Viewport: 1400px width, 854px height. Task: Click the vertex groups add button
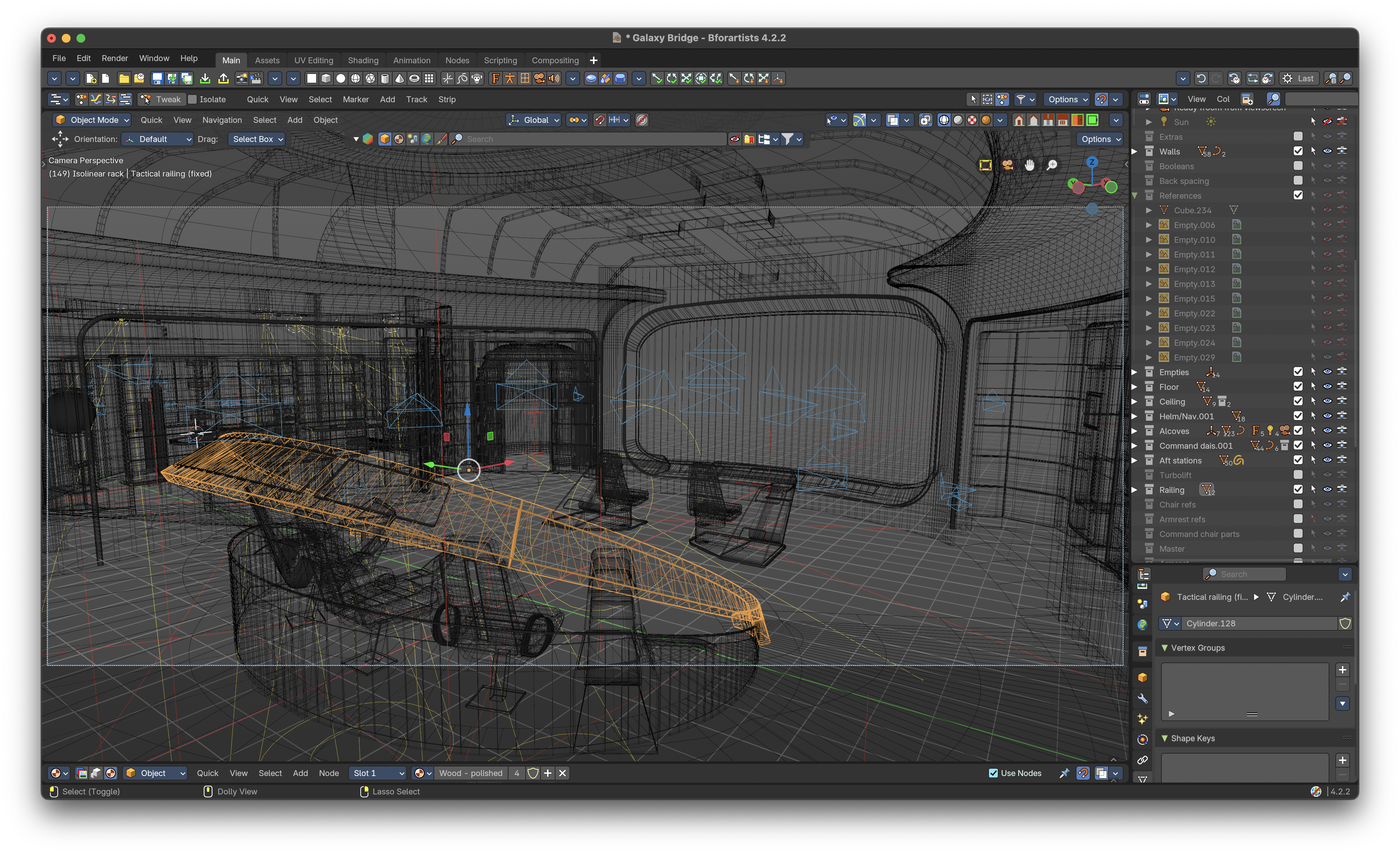[1341, 670]
